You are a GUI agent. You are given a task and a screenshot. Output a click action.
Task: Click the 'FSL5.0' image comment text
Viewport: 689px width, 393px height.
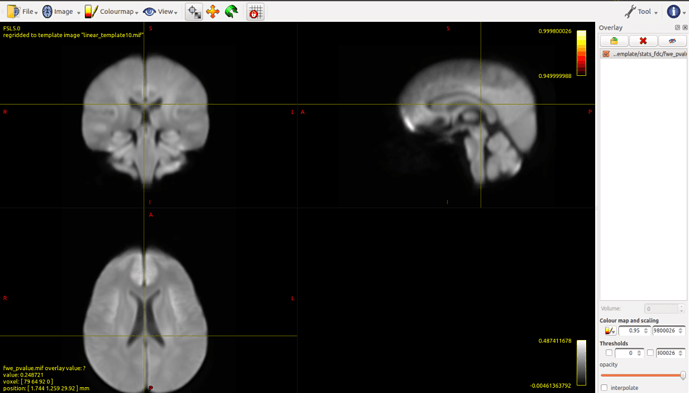click(11, 29)
